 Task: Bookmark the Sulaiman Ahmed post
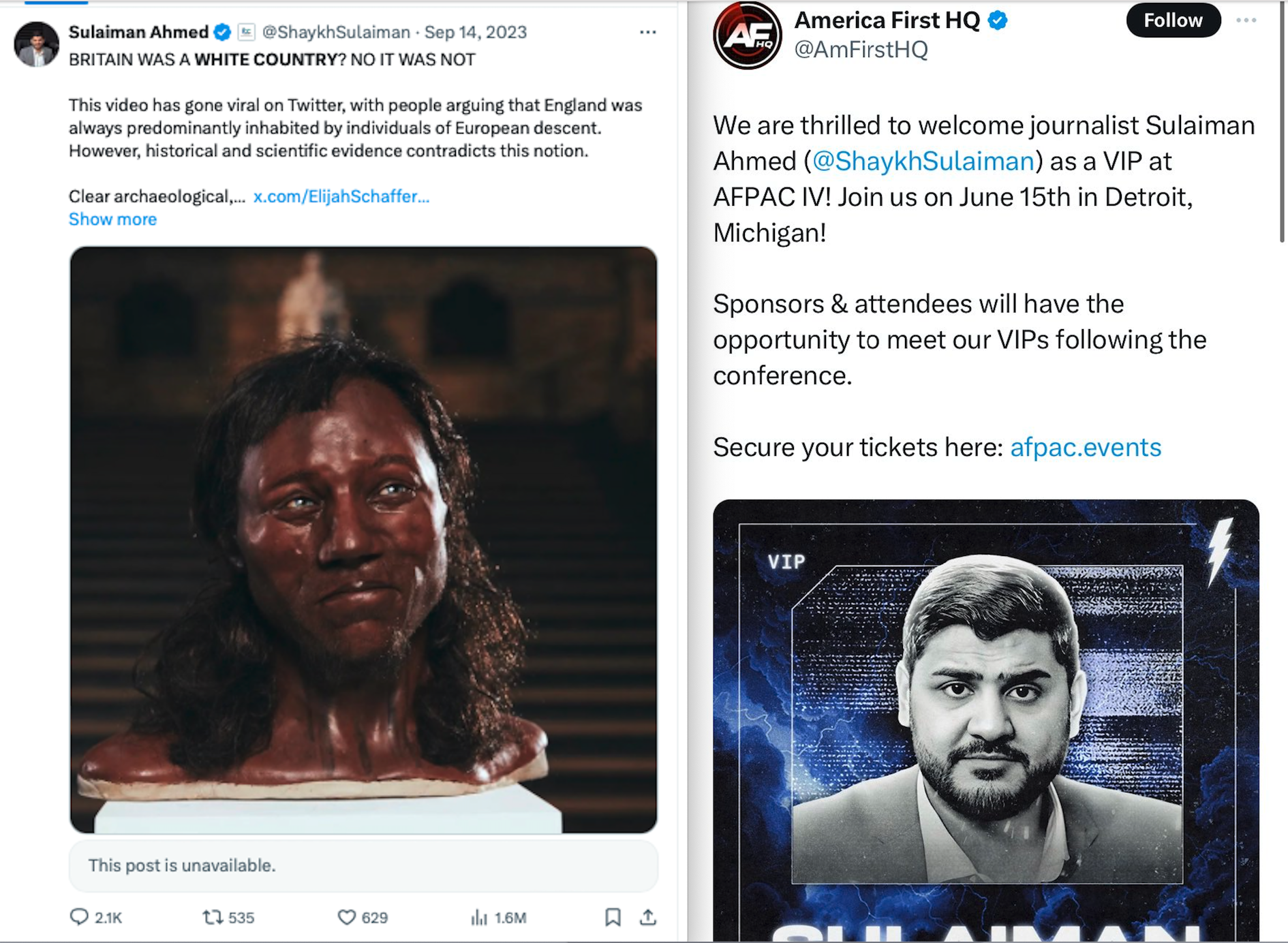click(613, 917)
